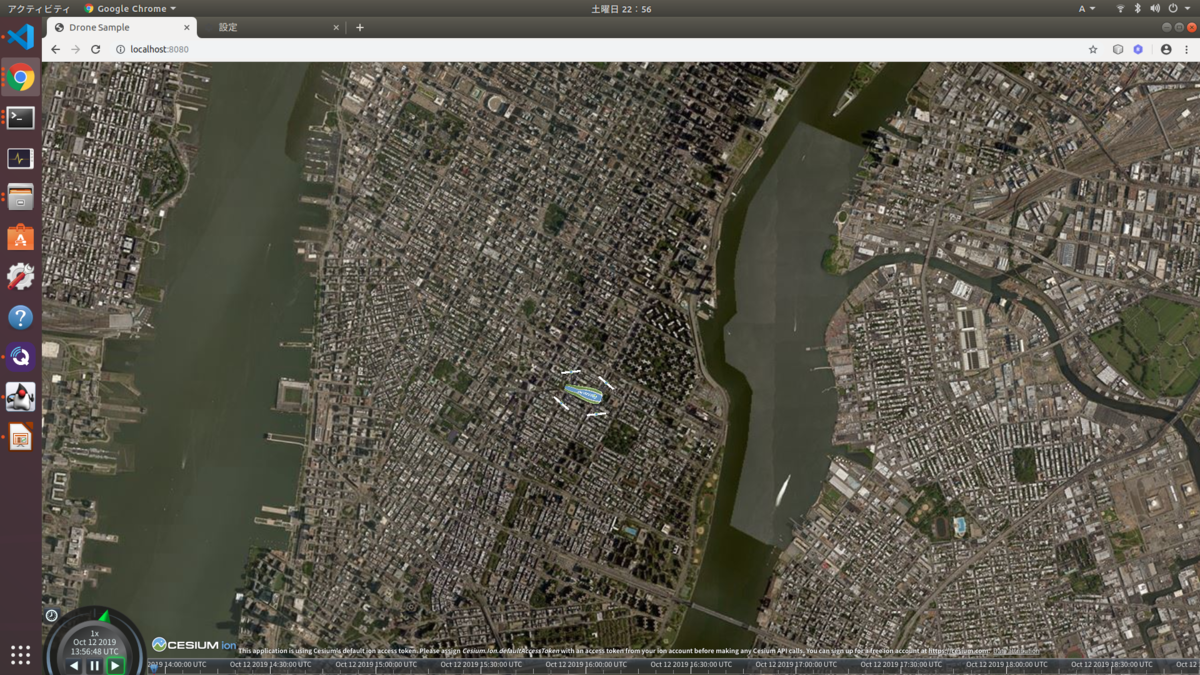Show all applications grid
1200x675 pixels.
point(20,655)
